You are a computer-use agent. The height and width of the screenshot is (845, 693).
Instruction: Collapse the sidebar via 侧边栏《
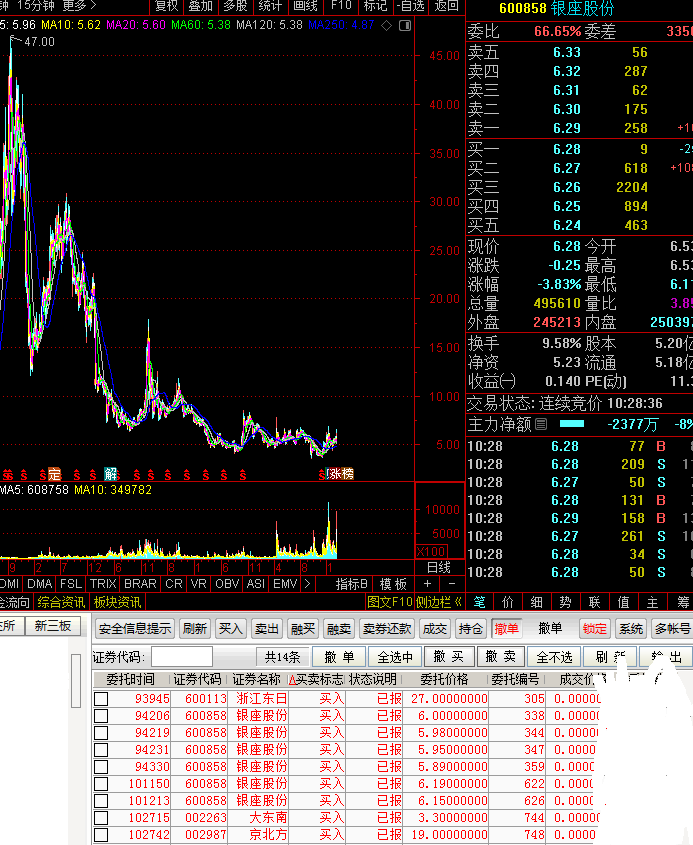[x=439, y=602]
